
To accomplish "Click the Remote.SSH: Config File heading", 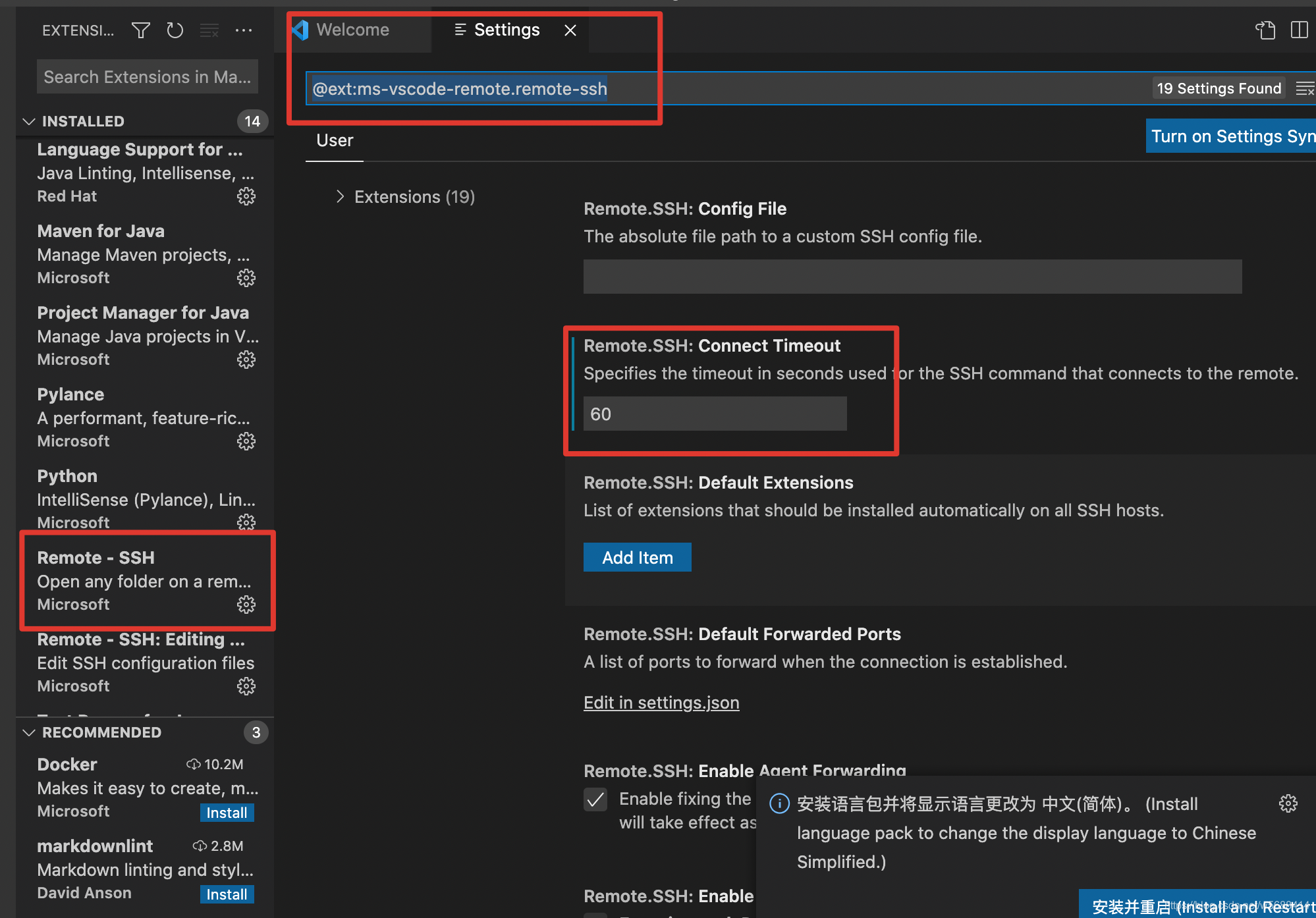I will [685, 209].
